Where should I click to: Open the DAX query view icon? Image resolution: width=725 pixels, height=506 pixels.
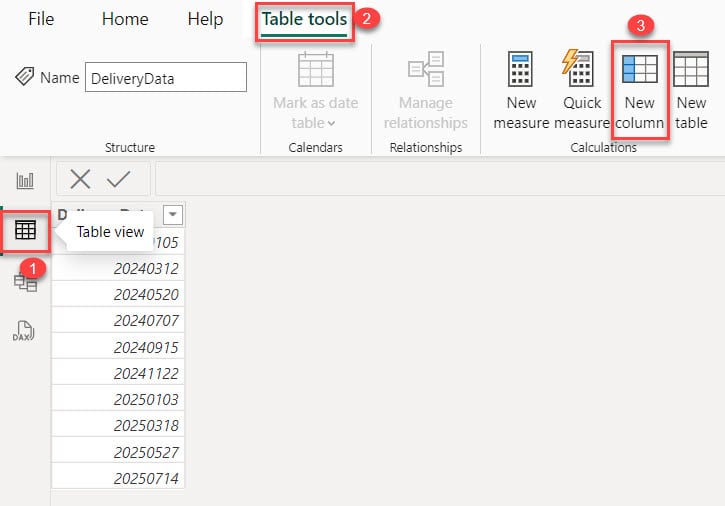[24, 331]
